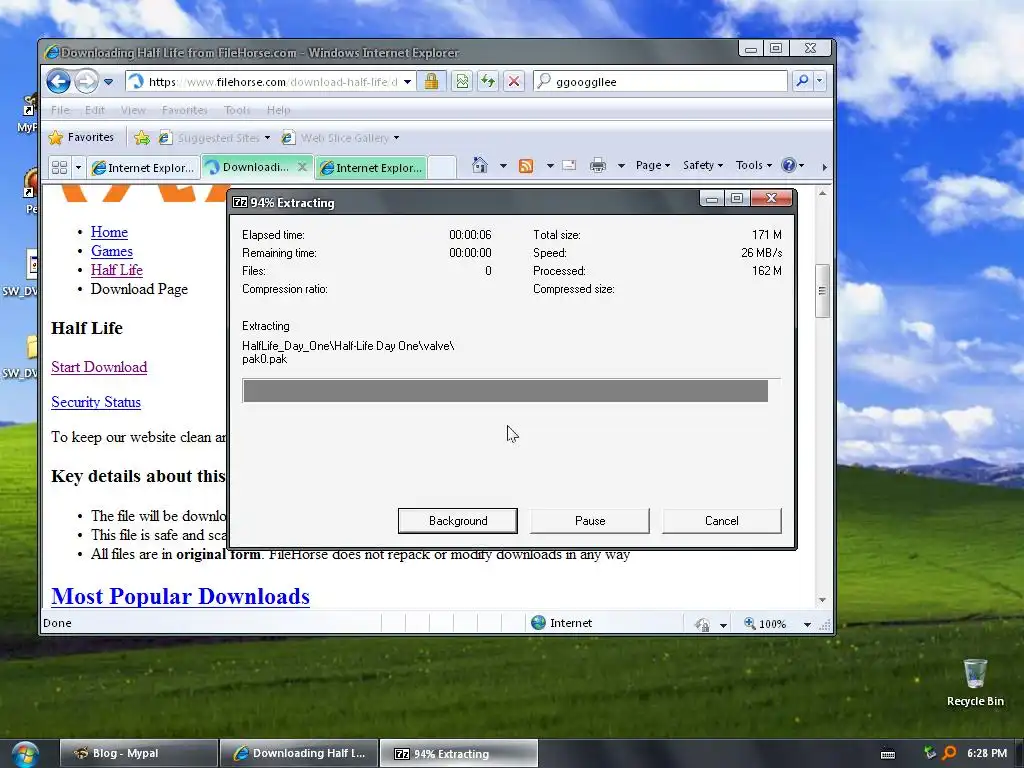This screenshot has width=1024, height=768.
Task: Click the orange search icon in system tray
Action: point(950,753)
